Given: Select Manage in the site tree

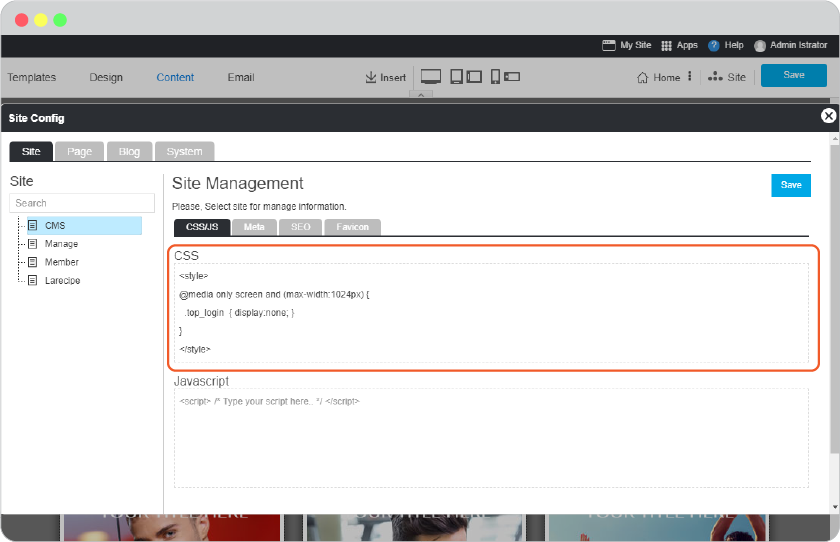Looking at the screenshot, I should [x=62, y=244].
